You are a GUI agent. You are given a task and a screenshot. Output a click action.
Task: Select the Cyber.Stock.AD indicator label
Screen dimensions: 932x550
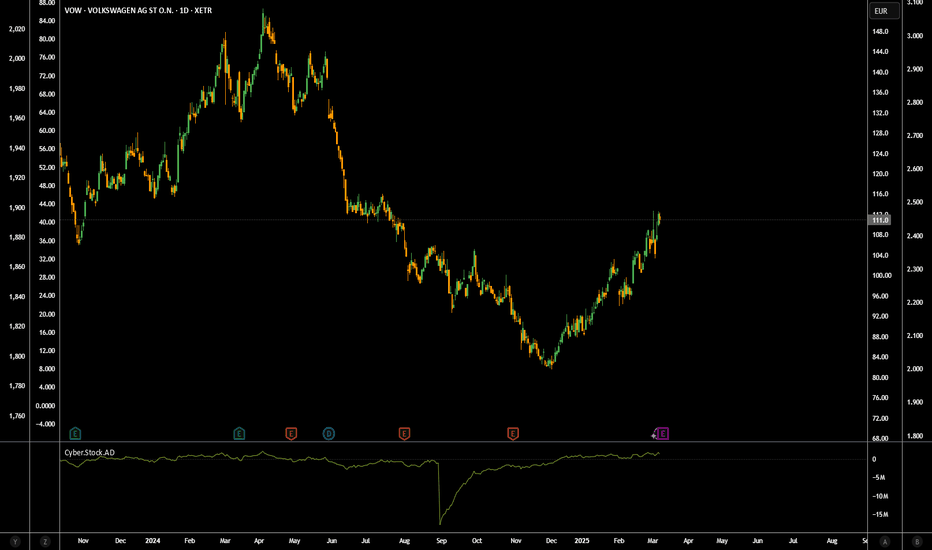point(90,452)
